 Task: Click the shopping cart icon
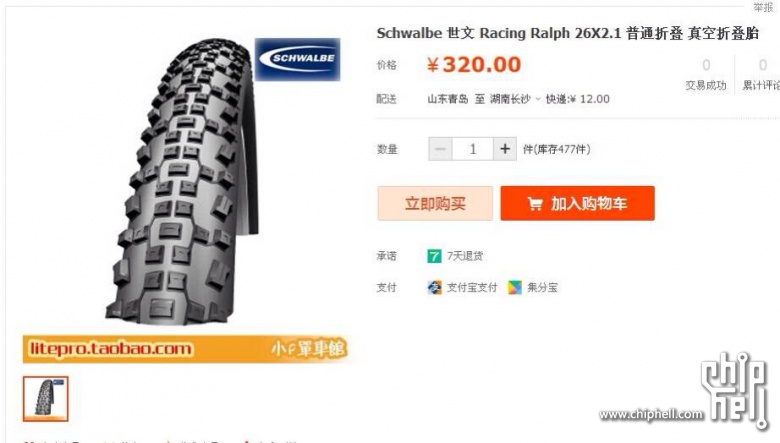(x=535, y=204)
